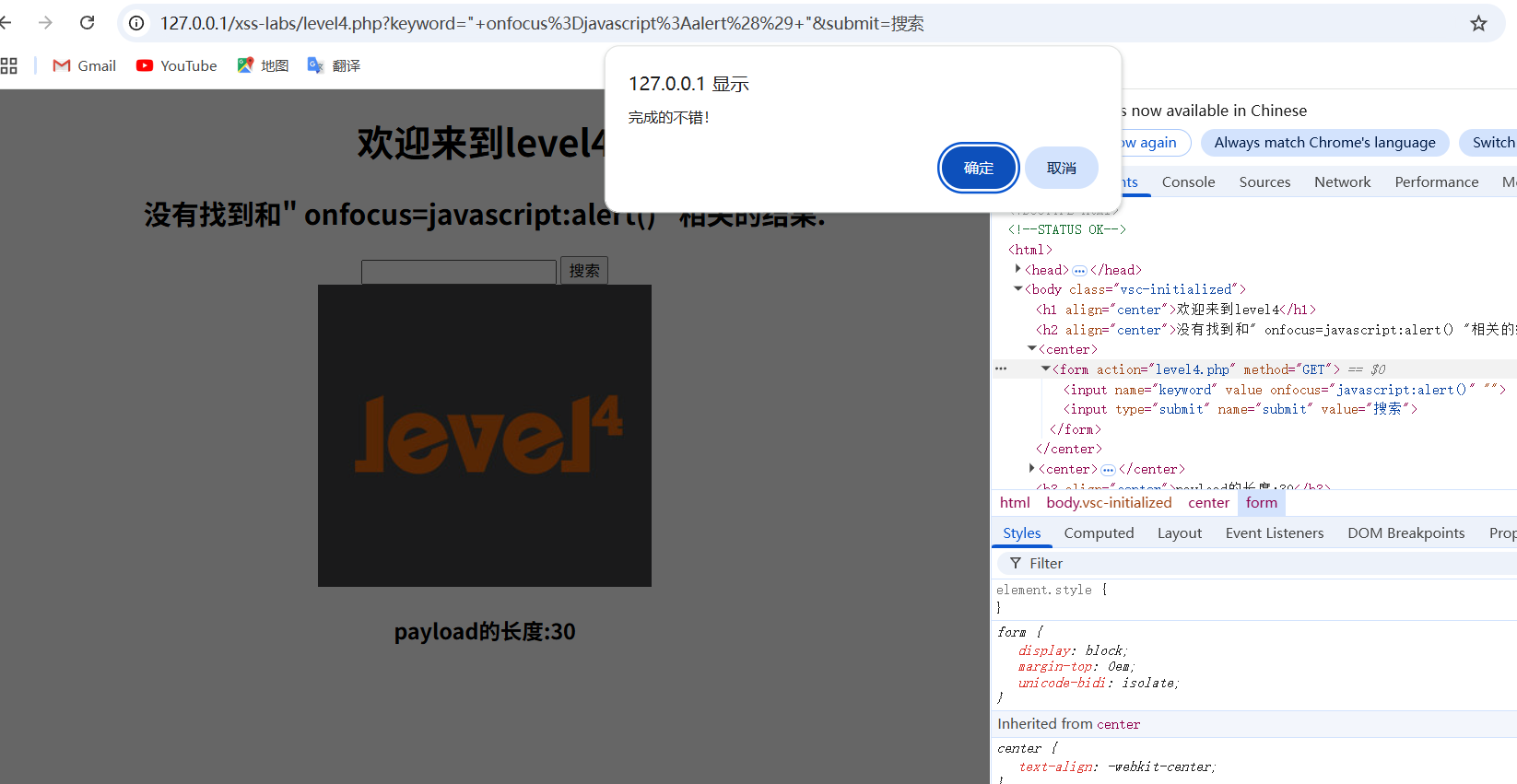Collapse the body node triangle
Viewport: 1517px width, 784px height.
tap(1017, 289)
